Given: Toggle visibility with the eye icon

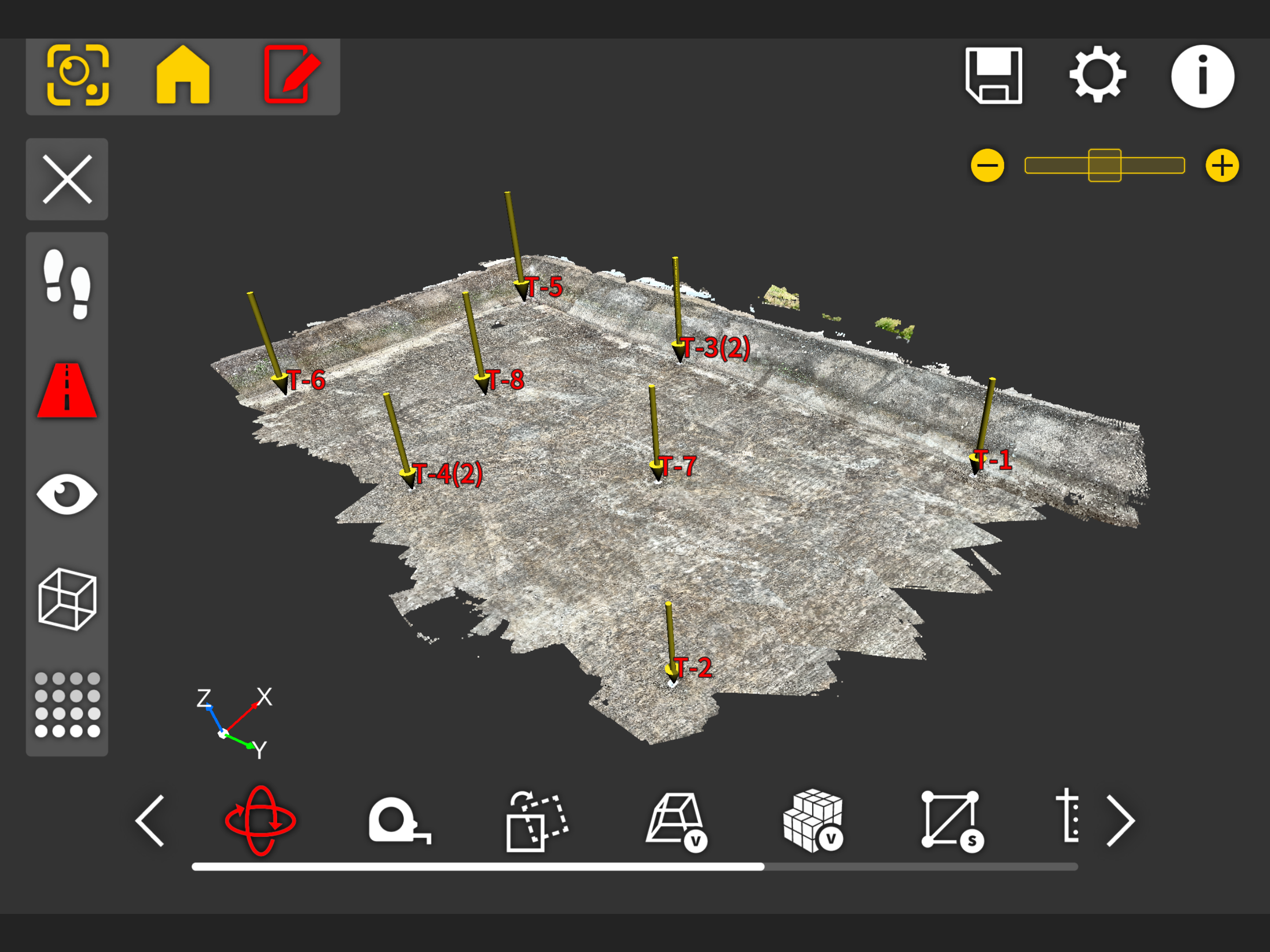Looking at the screenshot, I should click(67, 495).
